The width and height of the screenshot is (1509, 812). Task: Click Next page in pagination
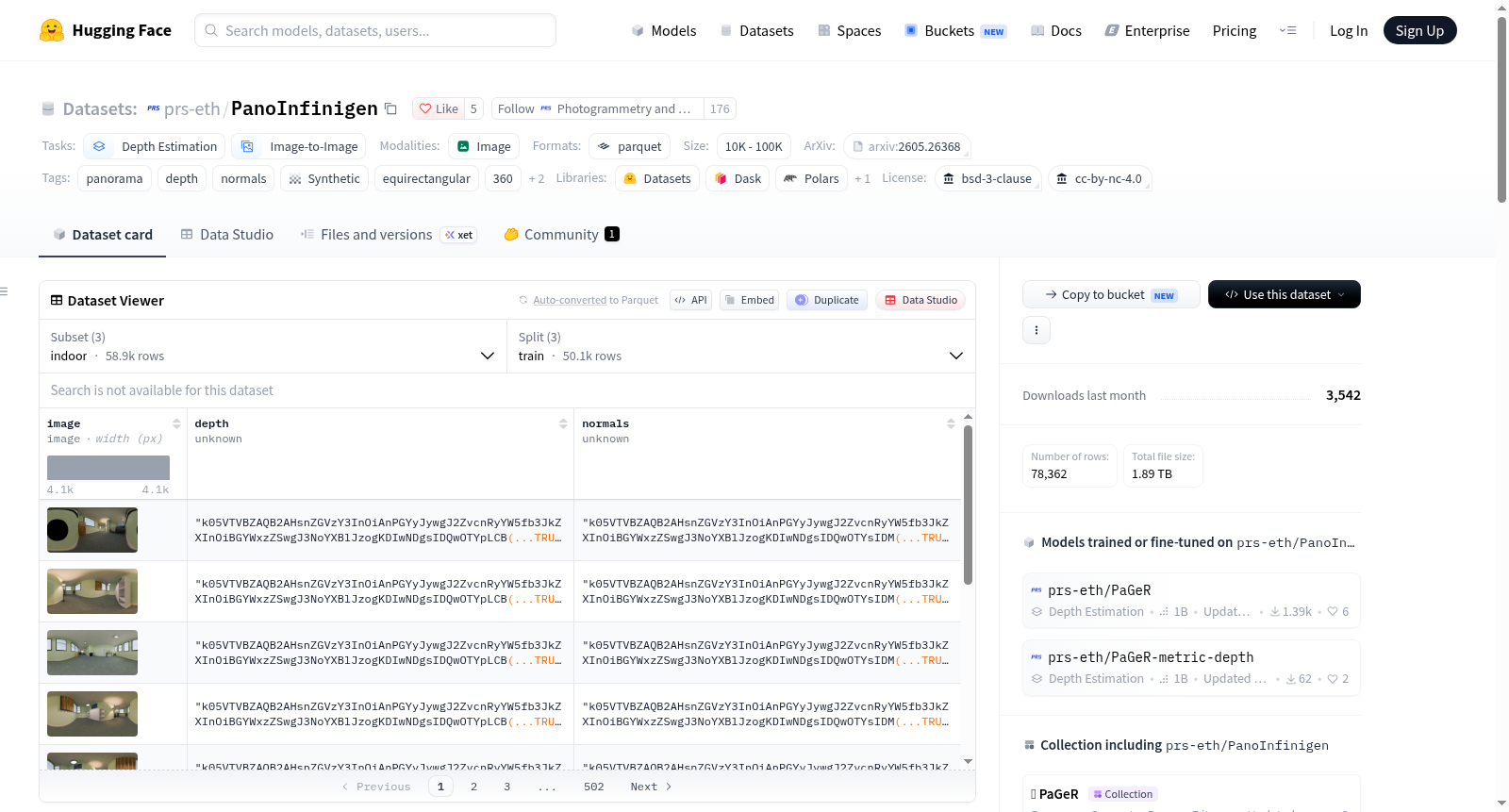tap(651, 787)
